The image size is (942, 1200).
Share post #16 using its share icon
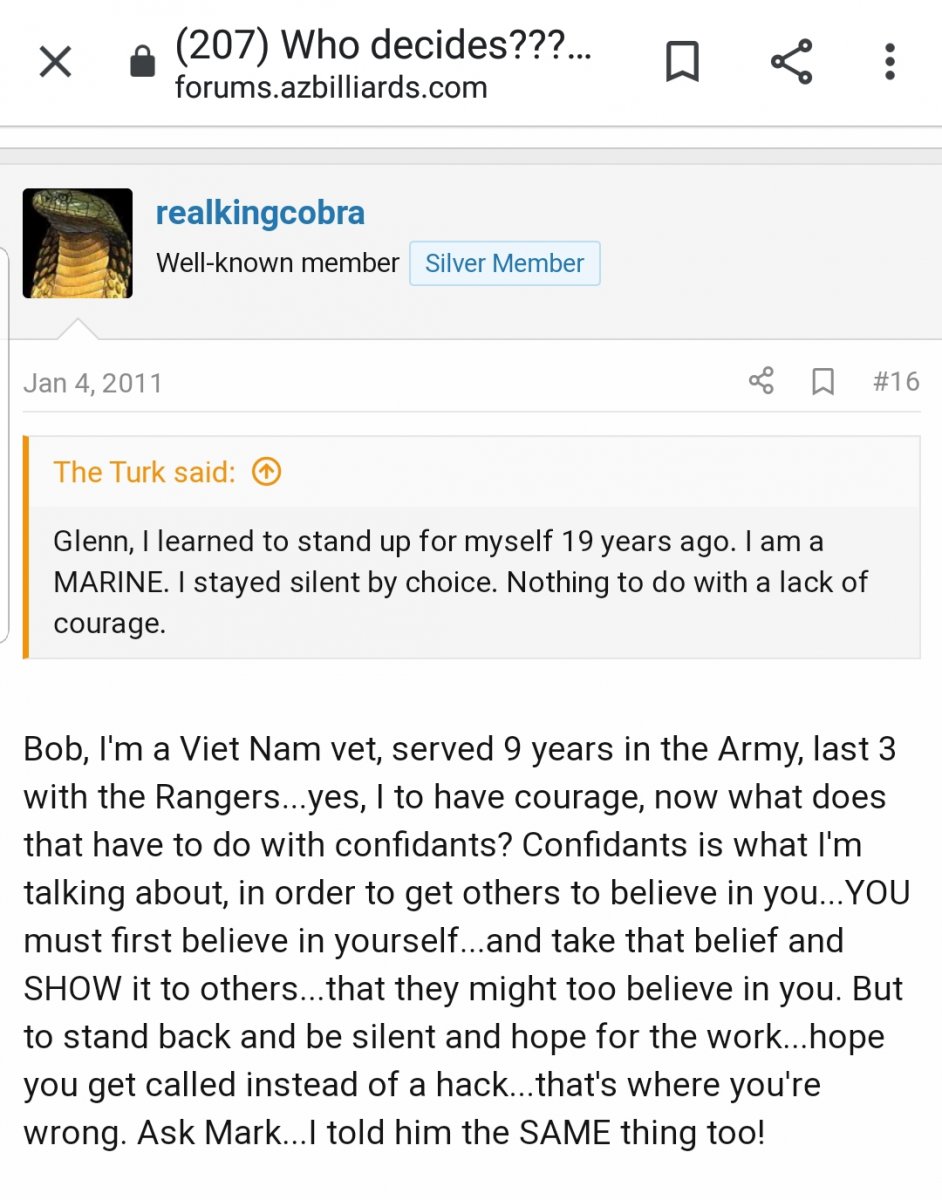[x=761, y=381]
